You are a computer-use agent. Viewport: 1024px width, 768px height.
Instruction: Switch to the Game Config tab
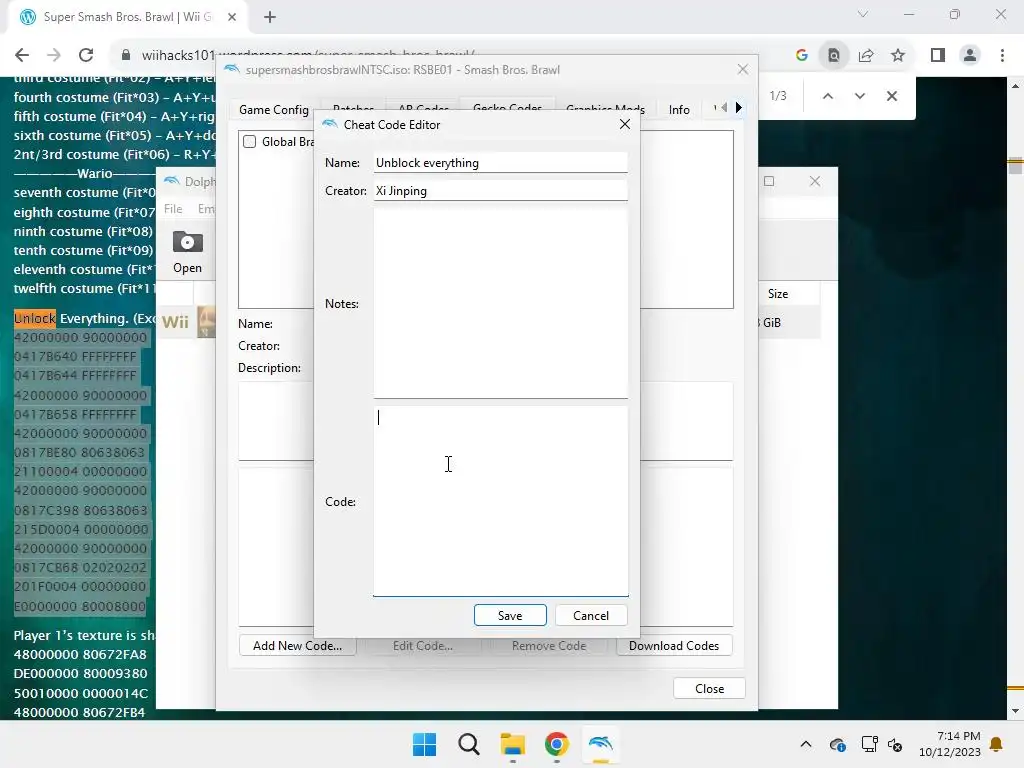274,110
